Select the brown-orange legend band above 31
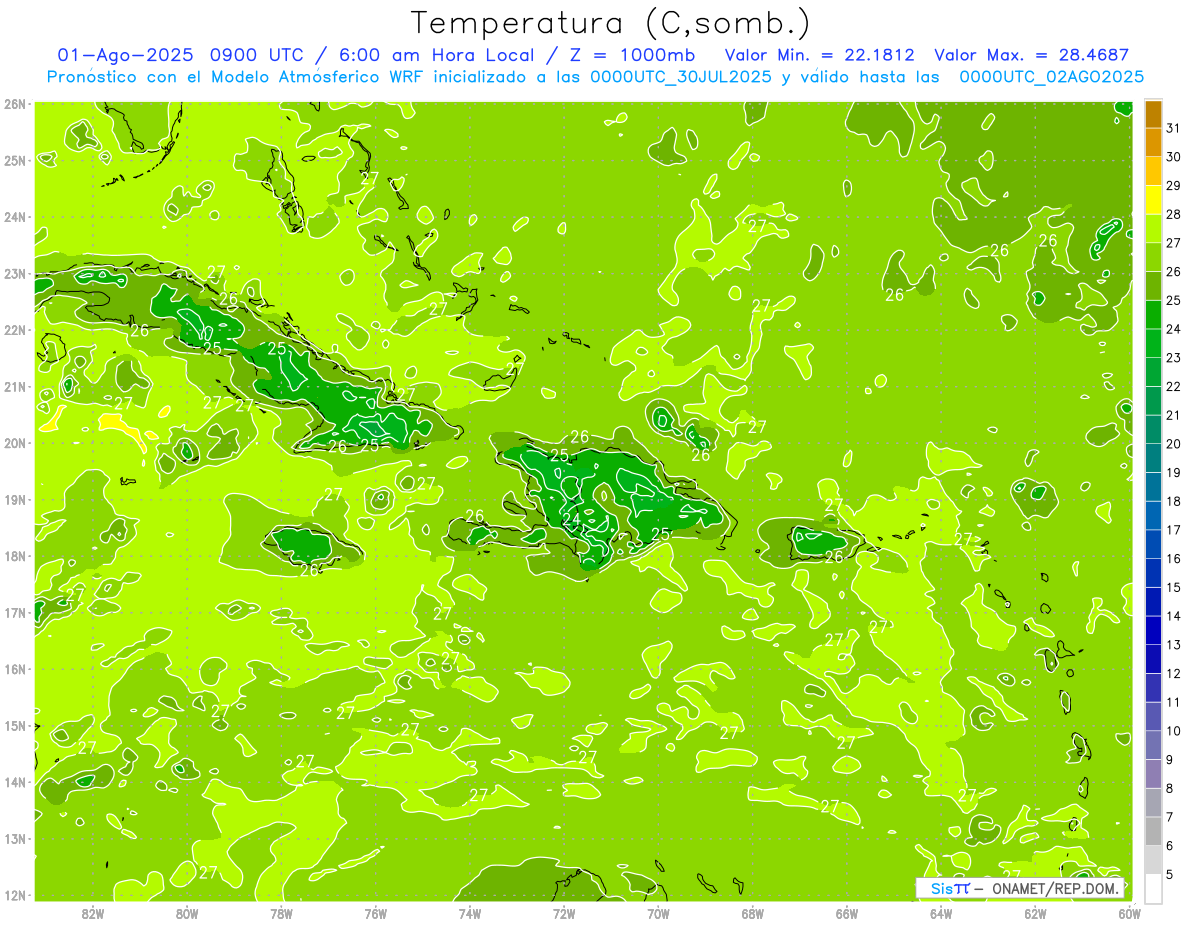1200x927 pixels. click(1153, 114)
